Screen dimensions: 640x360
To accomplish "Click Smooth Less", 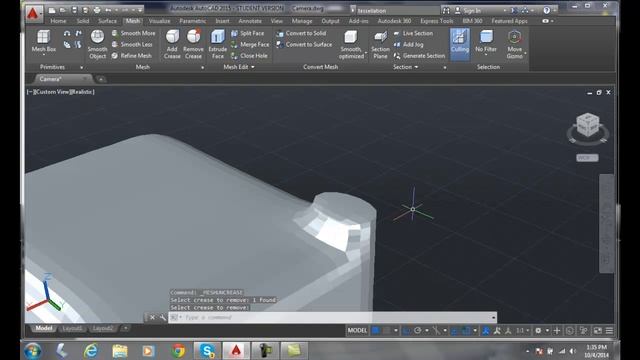I will [132, 44].
